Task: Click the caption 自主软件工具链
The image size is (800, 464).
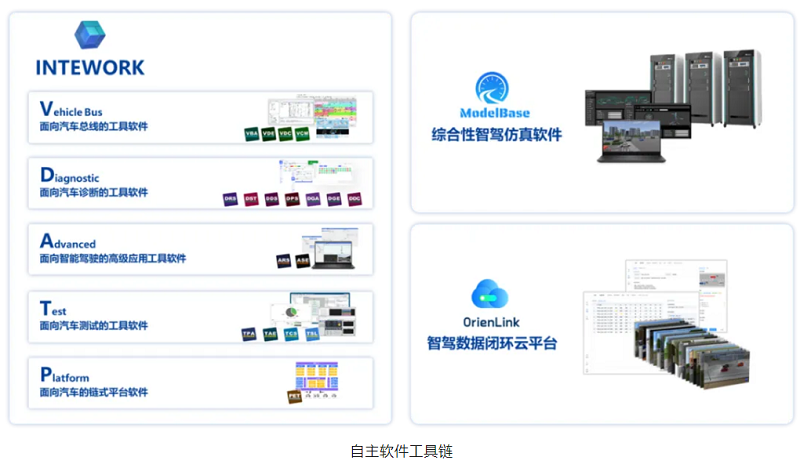Action: 402,451
